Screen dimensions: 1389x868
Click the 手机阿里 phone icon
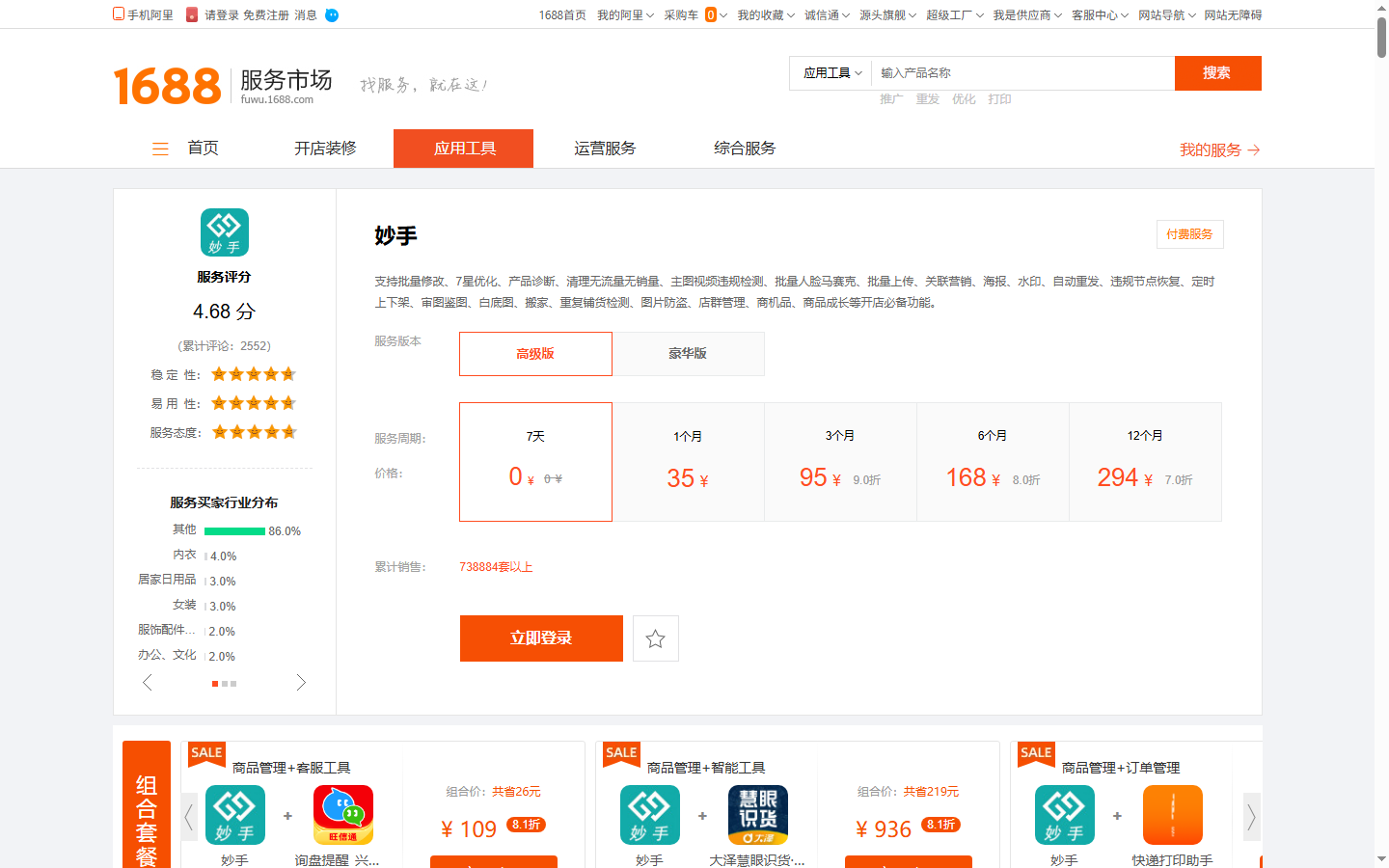pyautogui.click(x=119, y=14)
